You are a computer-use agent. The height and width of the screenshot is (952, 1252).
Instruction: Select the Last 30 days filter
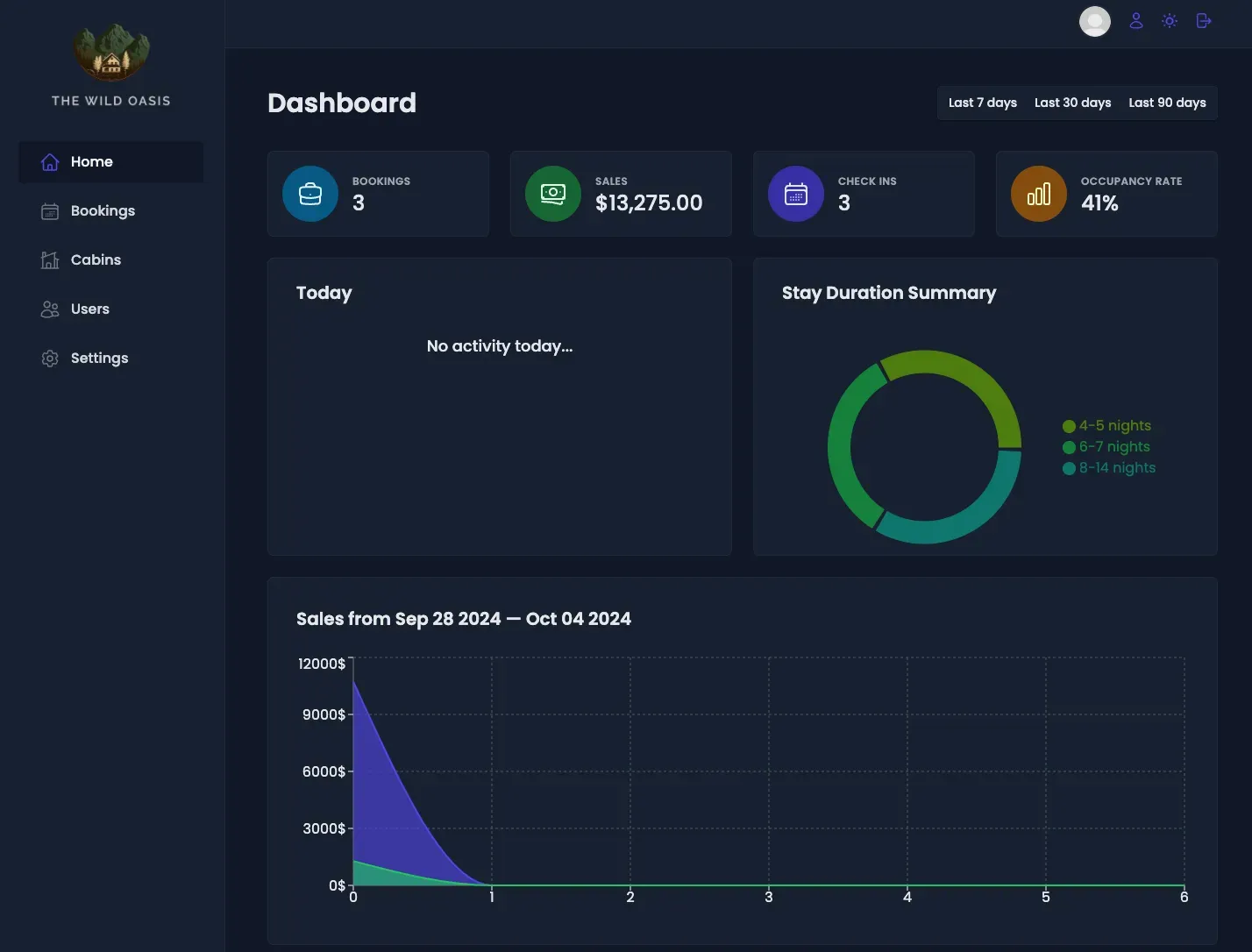[x=1072, y=103]
